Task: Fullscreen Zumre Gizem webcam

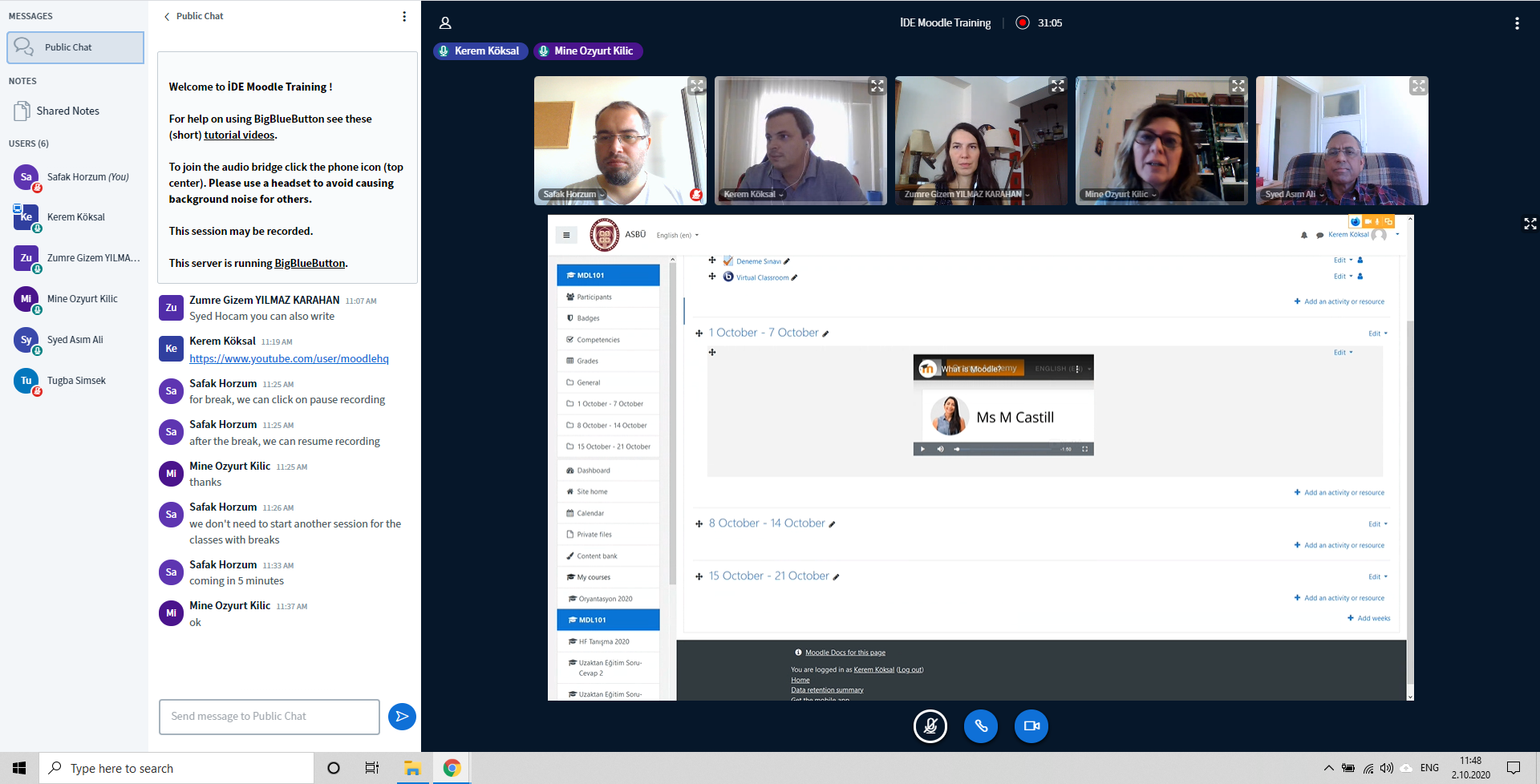Action: [x=1058, y=85]
